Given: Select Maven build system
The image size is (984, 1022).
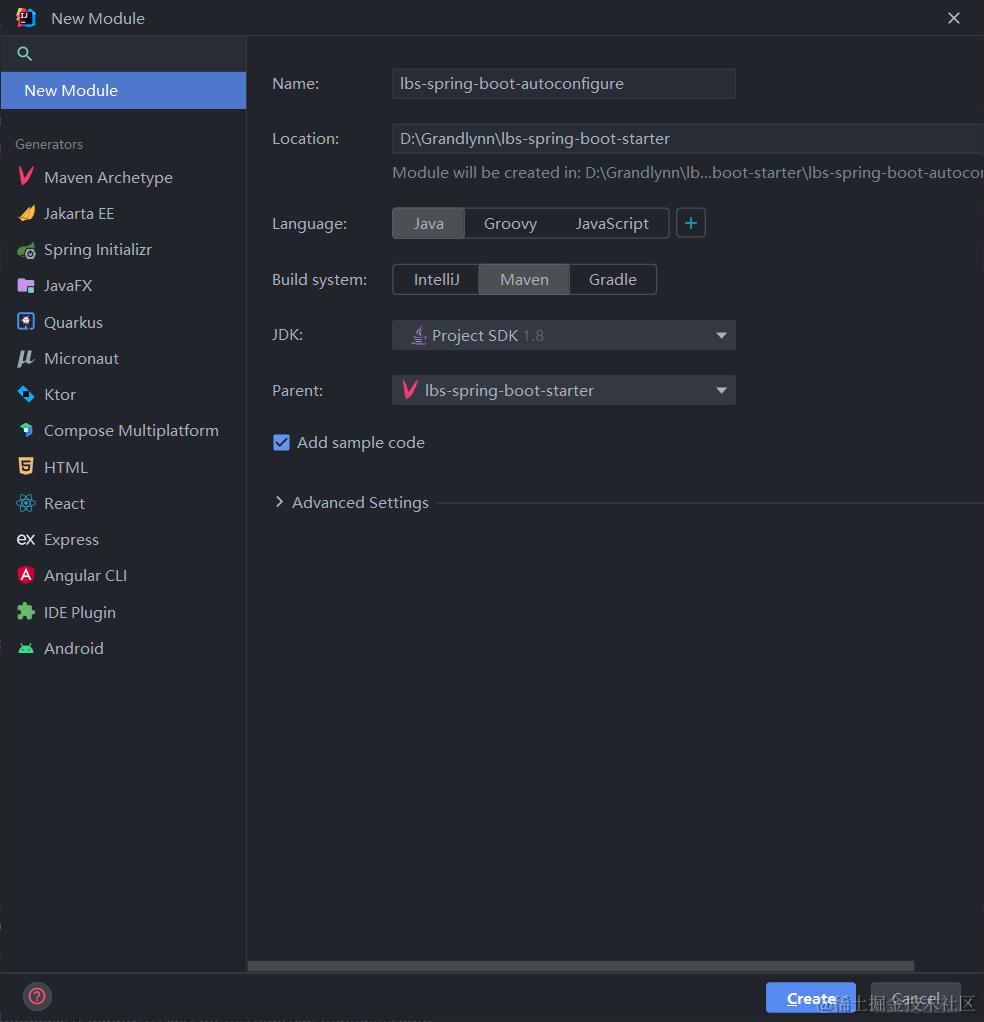Looking at the screenshot, I should click(x=524, y=280).
